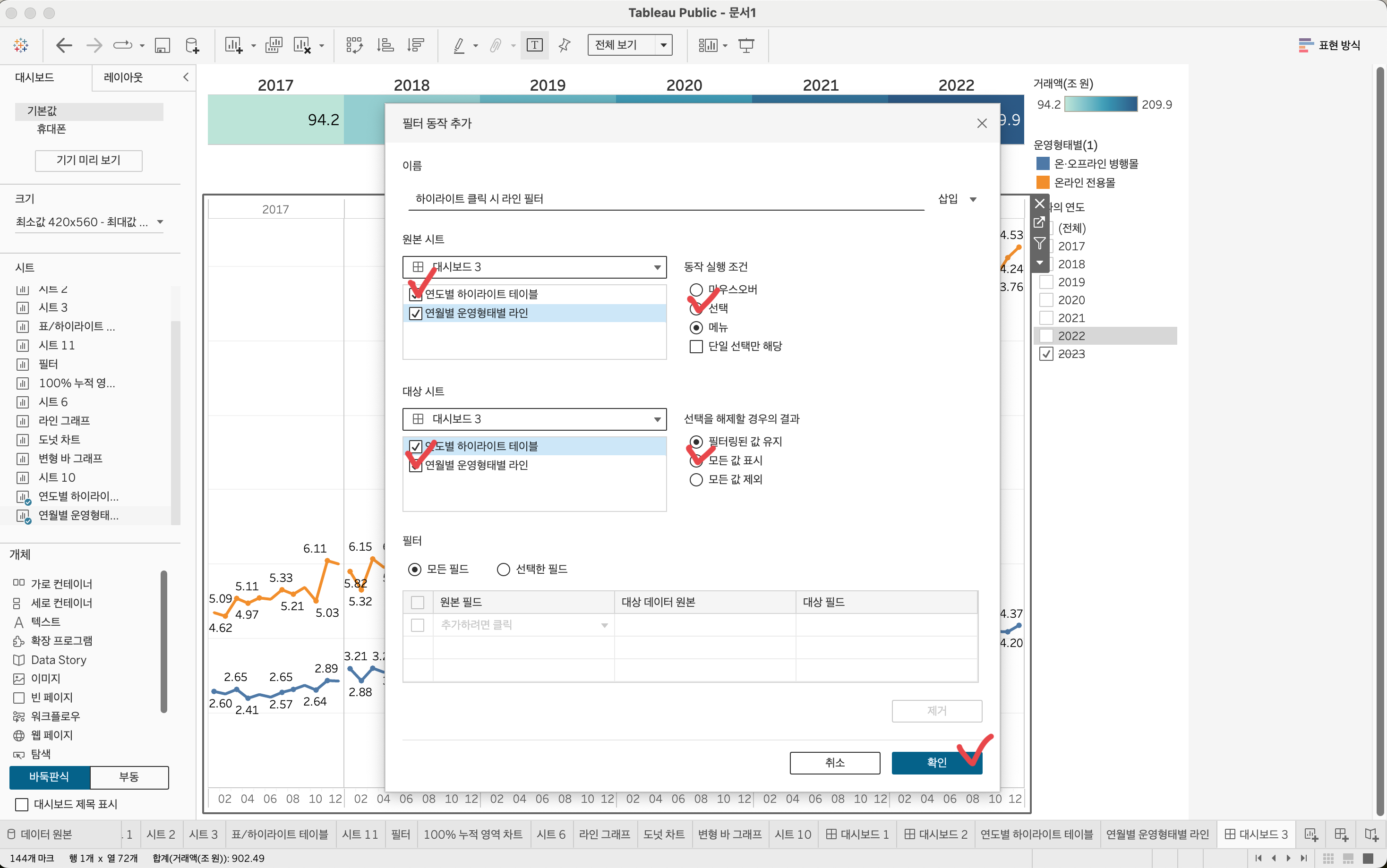Click the presentation mode icon
The image size is (1387, 868).
click(746, 45)
